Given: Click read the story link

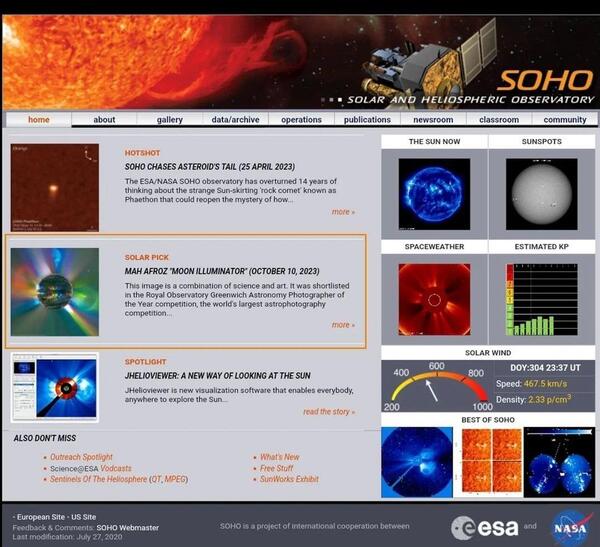Looking at the screenshot, I should [x=329, y=412].
